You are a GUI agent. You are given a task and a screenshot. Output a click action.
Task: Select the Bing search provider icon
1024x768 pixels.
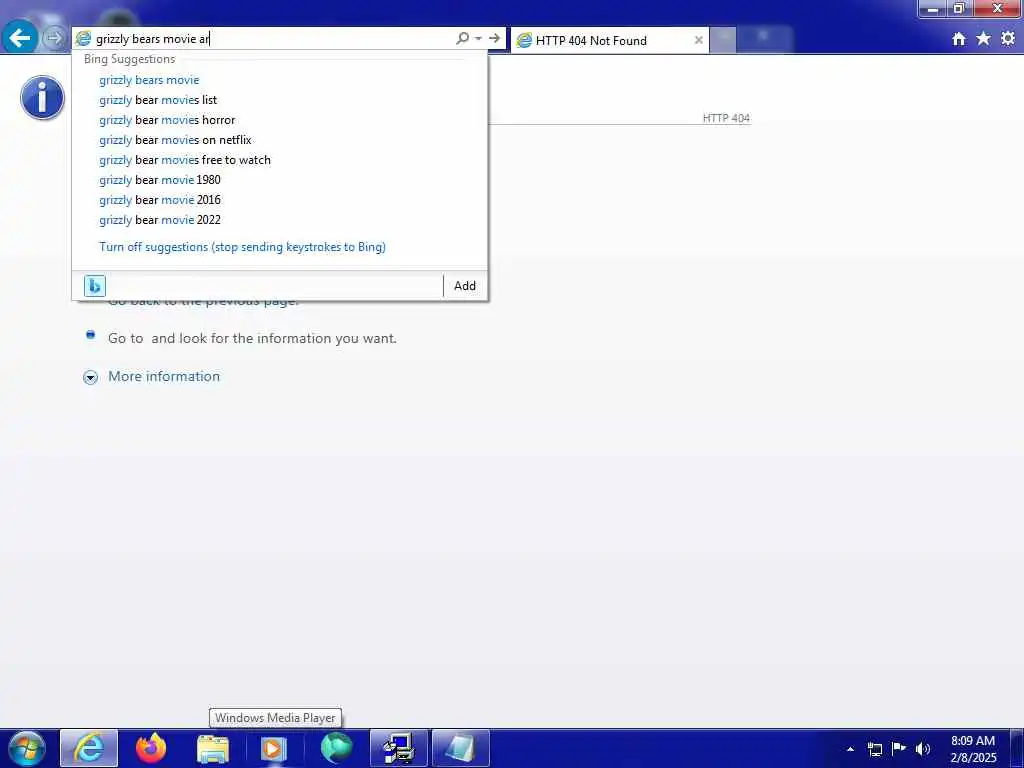pos(95,286)
